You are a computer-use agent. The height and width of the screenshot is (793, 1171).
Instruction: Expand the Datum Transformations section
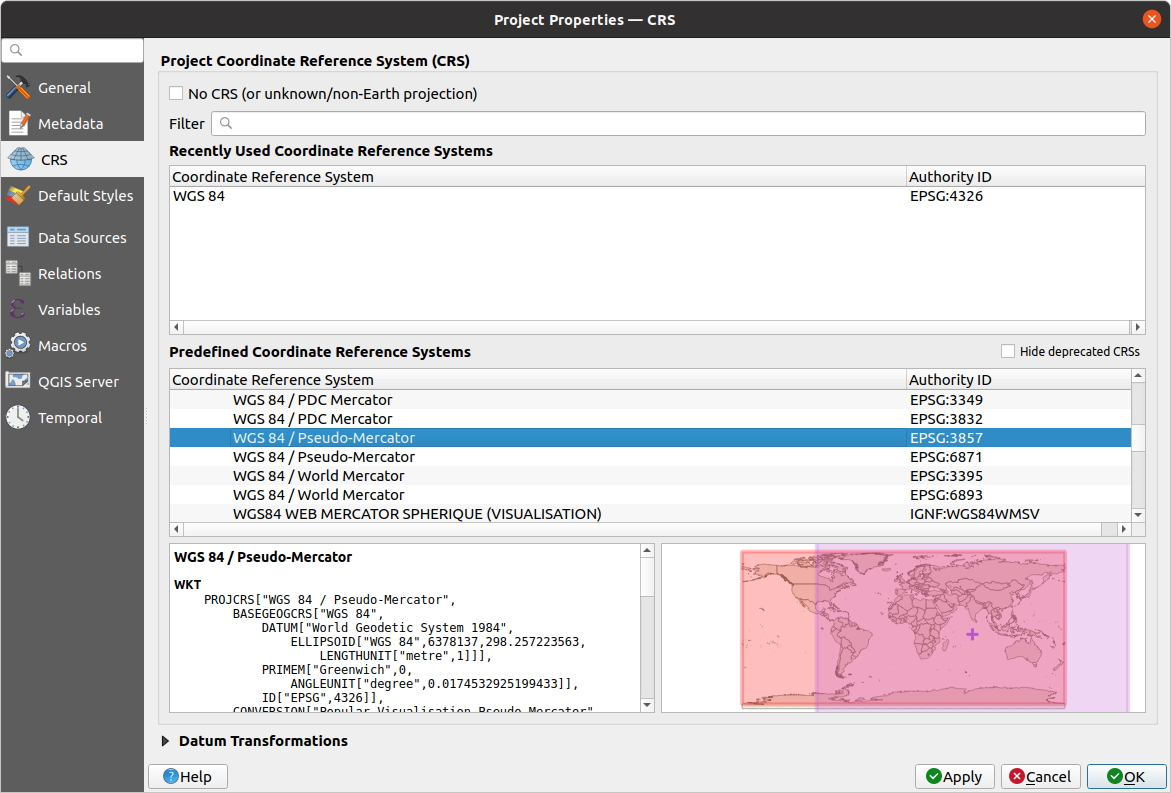[166, 741]
